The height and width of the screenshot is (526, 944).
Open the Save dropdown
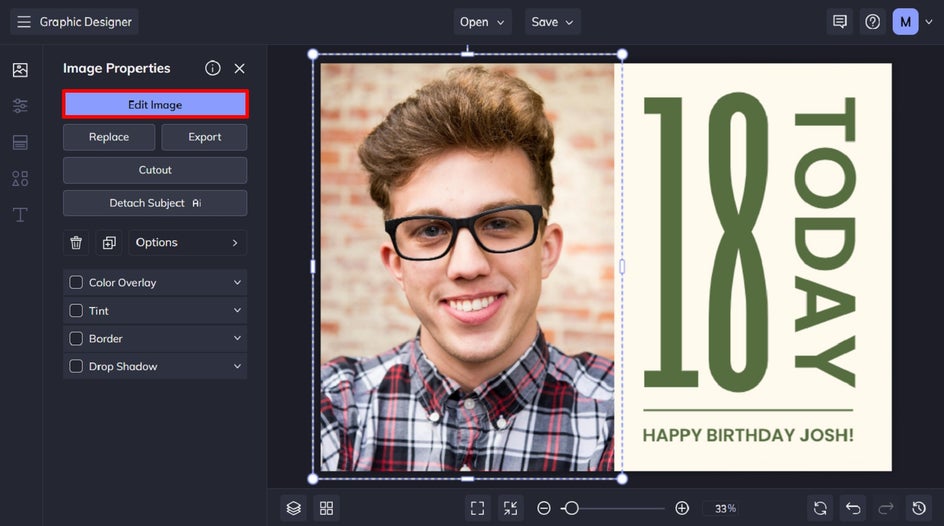pyautogui.click(x=552, y=22)
